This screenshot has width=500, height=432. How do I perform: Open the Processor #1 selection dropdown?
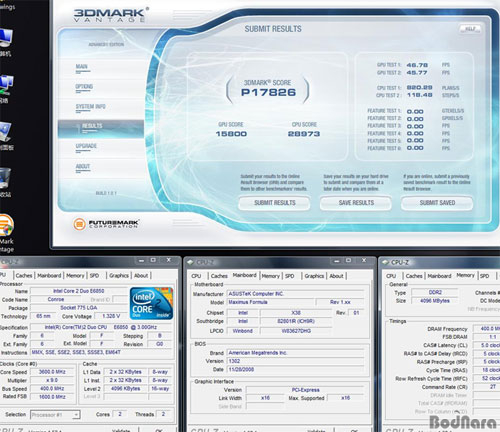click(x=55, y=415)
